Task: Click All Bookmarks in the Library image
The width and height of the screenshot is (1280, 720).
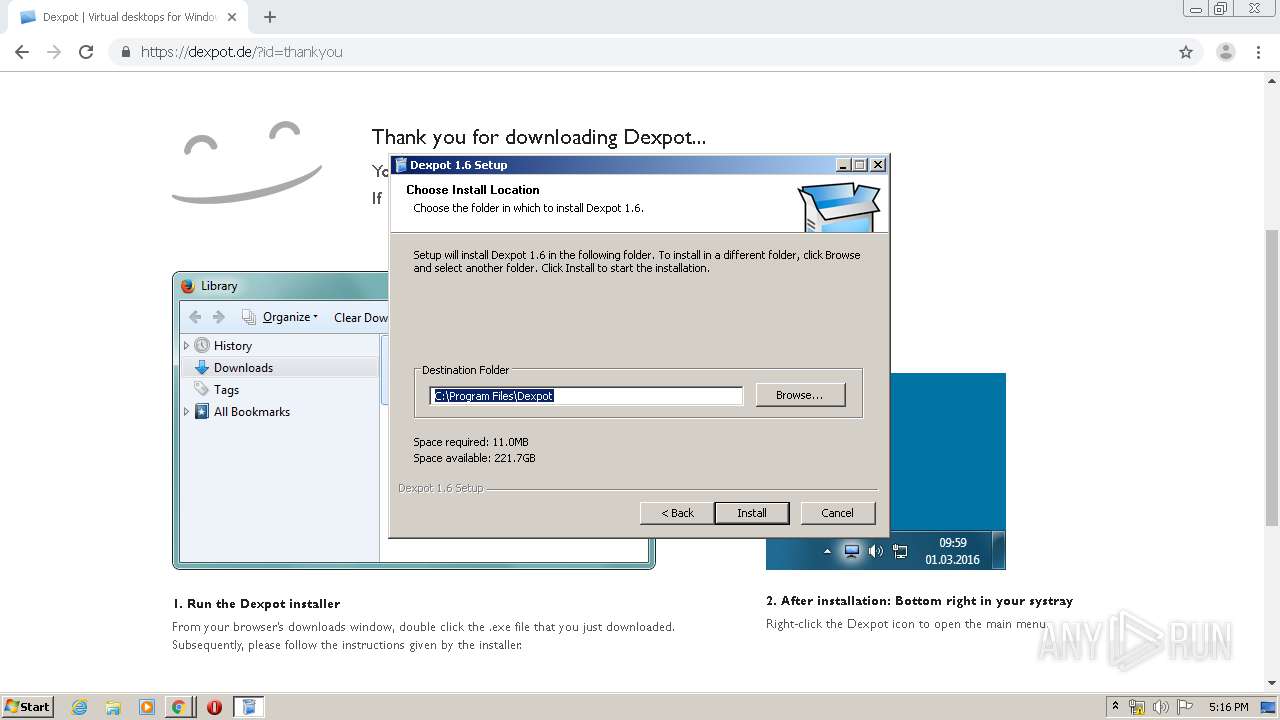Action: [251, 412]
